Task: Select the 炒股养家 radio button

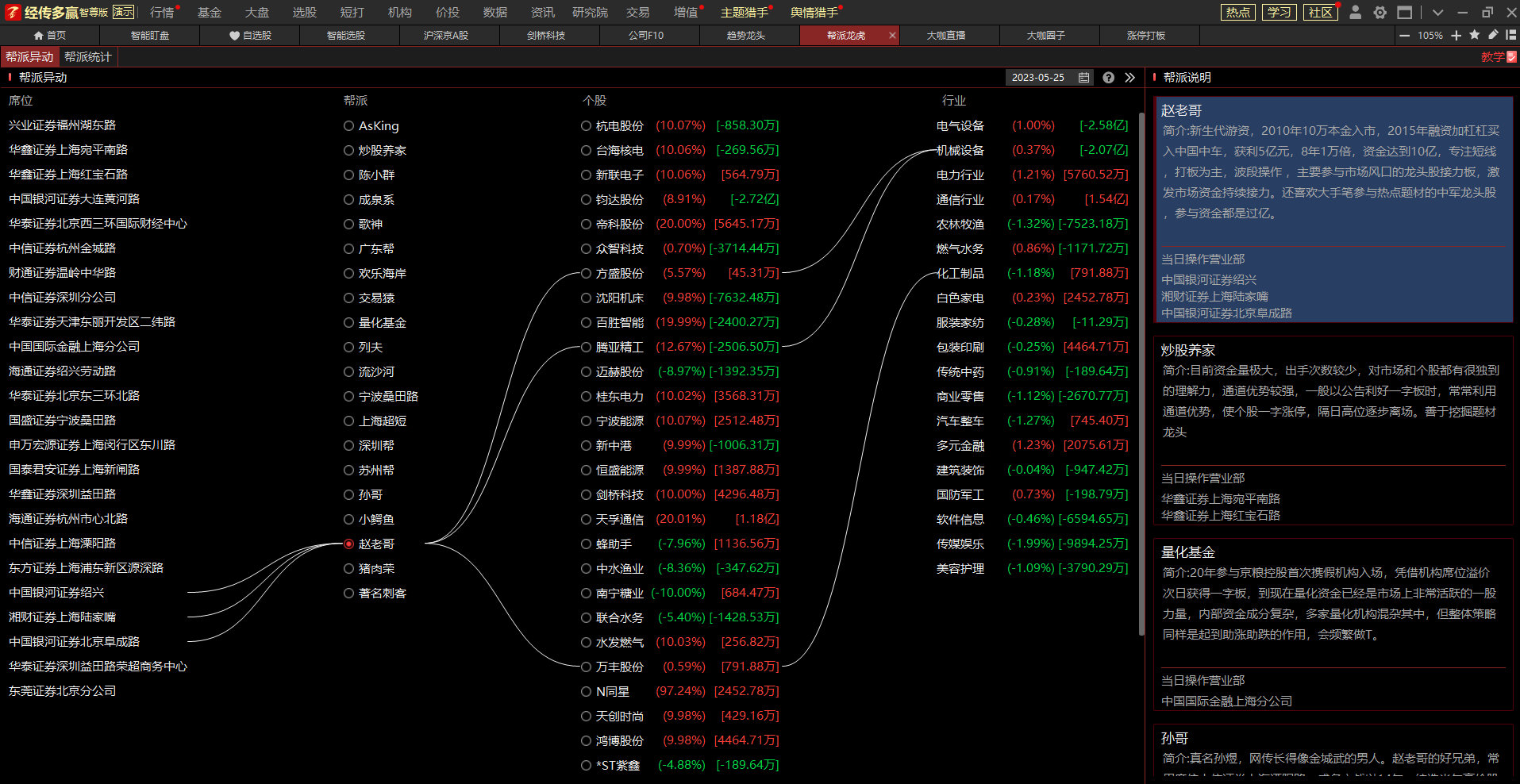Action: [x=348, y=150]
